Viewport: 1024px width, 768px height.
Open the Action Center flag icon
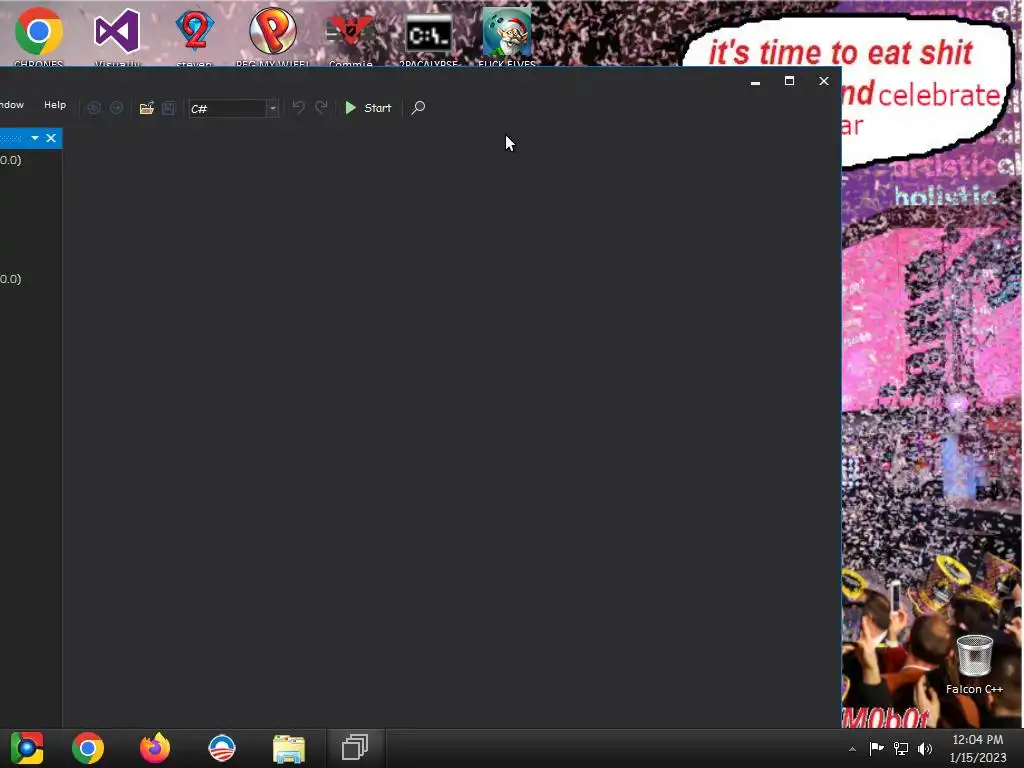876,748
